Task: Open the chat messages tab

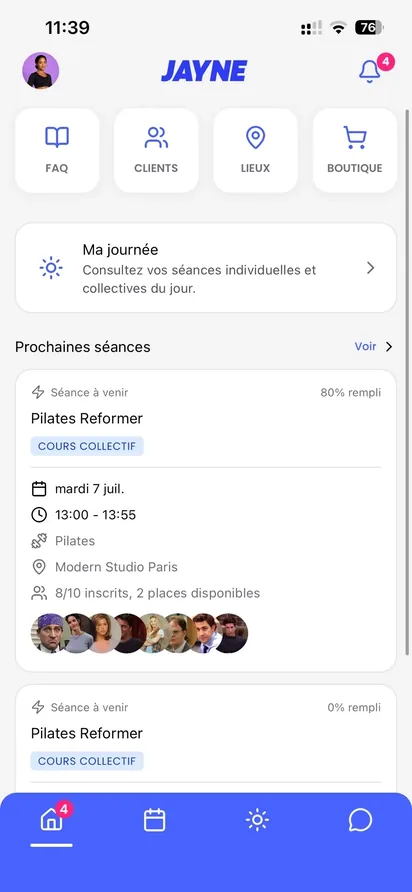Action: coord(360,820)
